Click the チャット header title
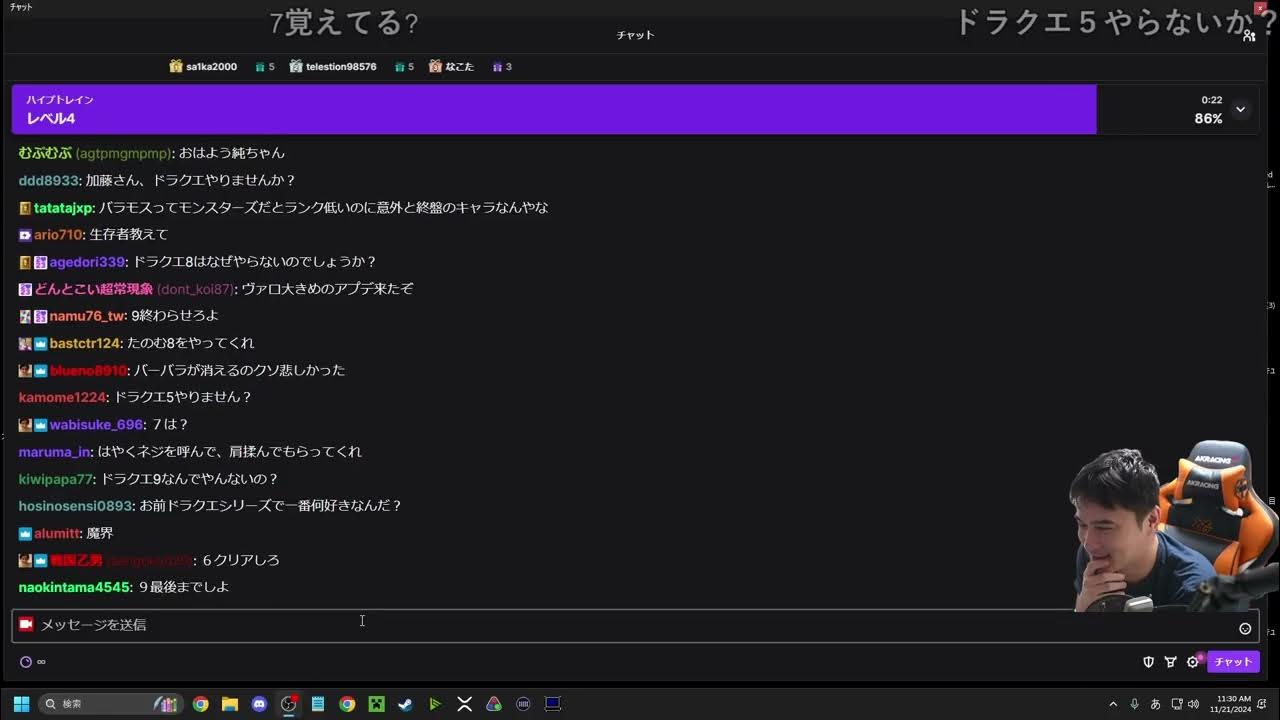The width and height of the screenshot is (1280, 720). pyautogui.click(x=635, y=35)
